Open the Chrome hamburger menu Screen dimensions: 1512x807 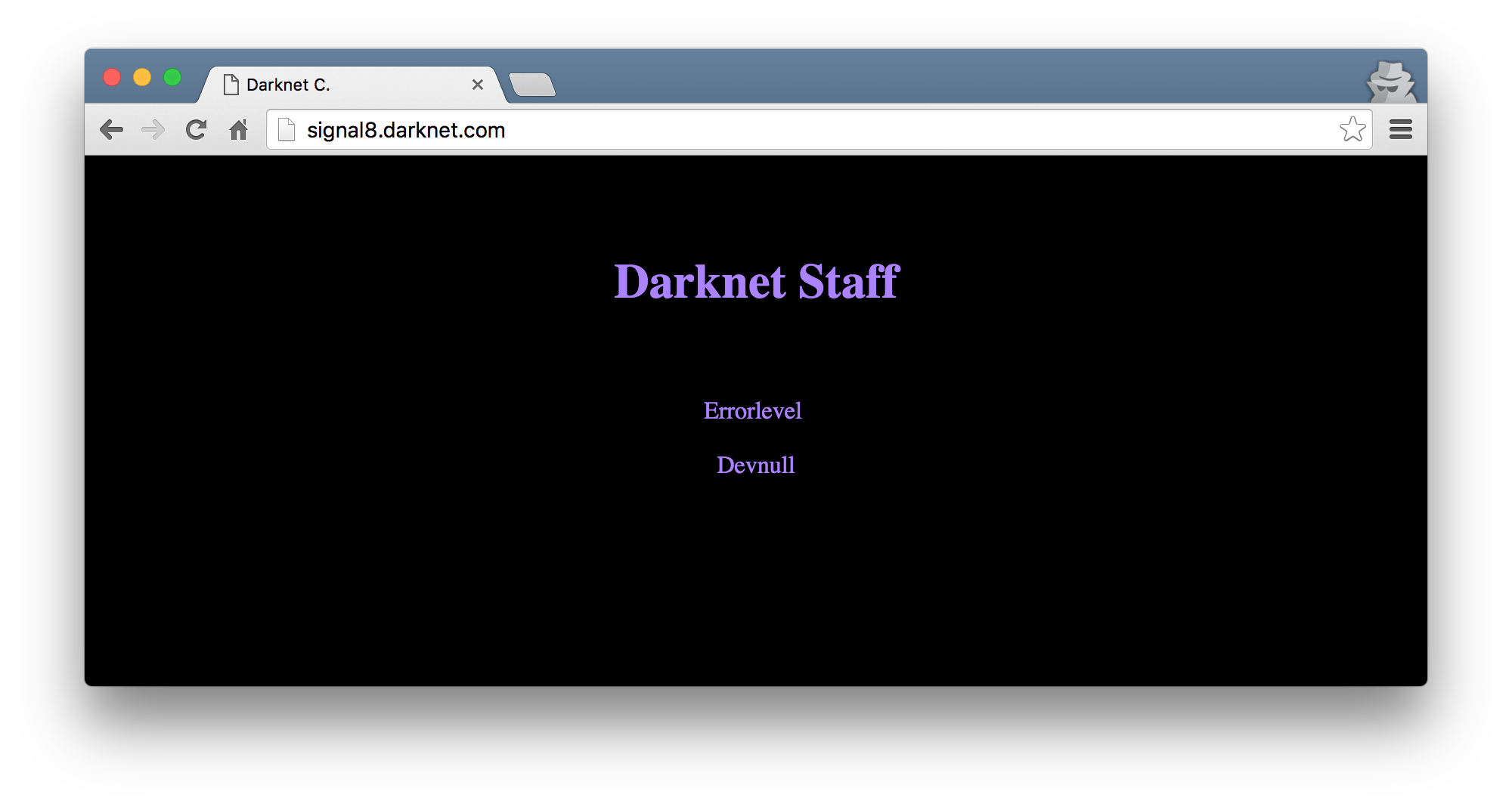tap(1401, 130)
